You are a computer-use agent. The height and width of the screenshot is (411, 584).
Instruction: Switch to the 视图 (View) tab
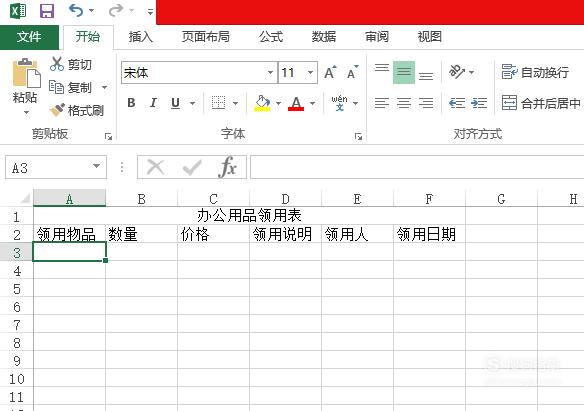[430, 37]
